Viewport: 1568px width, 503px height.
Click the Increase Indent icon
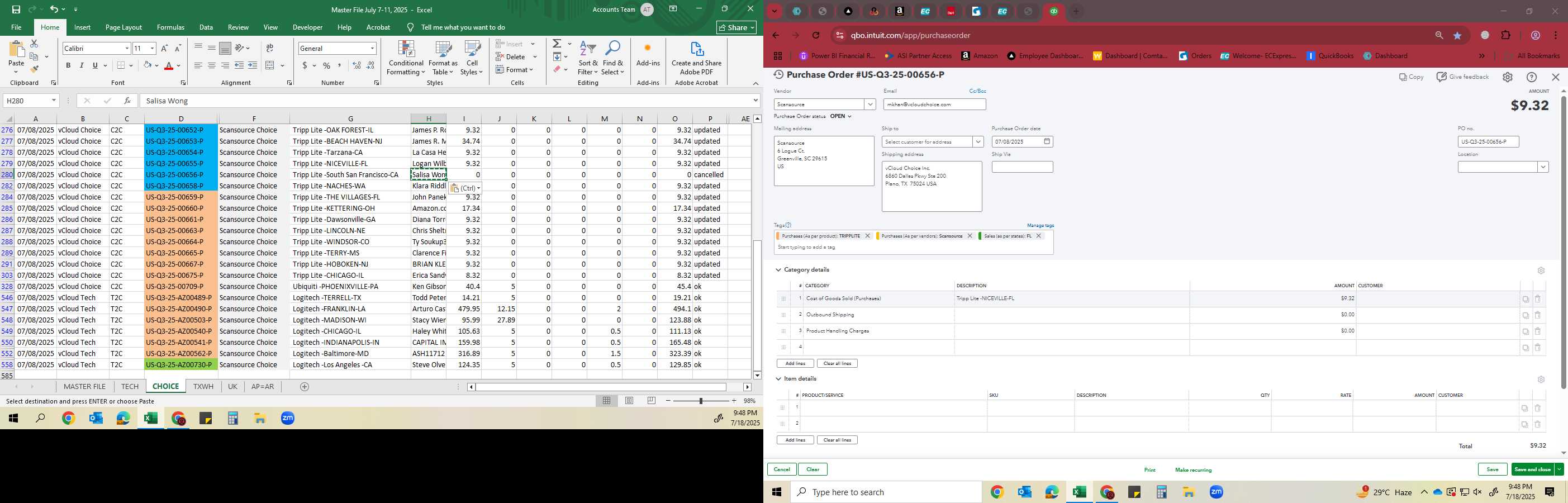click(x=253, y=65)
